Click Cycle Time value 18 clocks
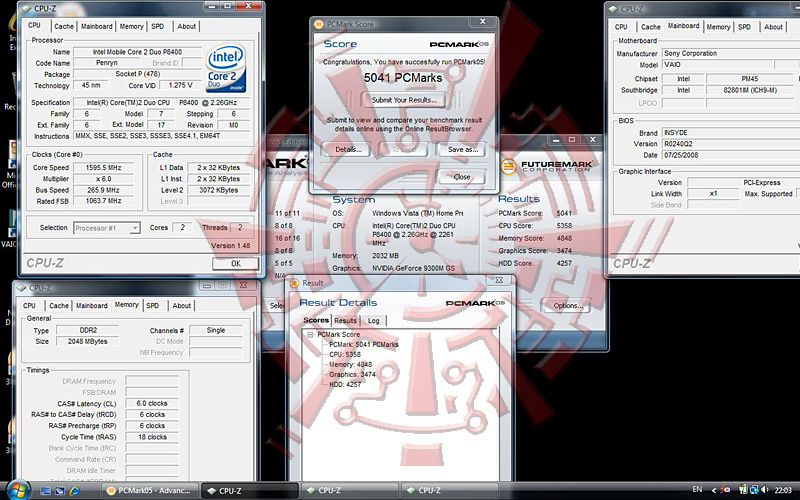800x500 pixels. 152,437
